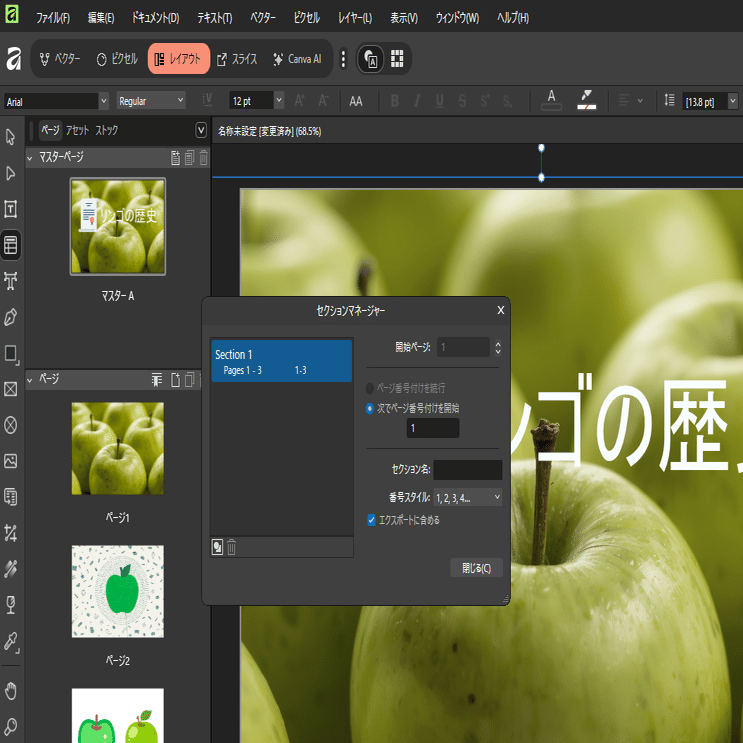Click the grid icon beside persona bar
The width and height of the screenshot is (743, 743).
click(397, 59)
